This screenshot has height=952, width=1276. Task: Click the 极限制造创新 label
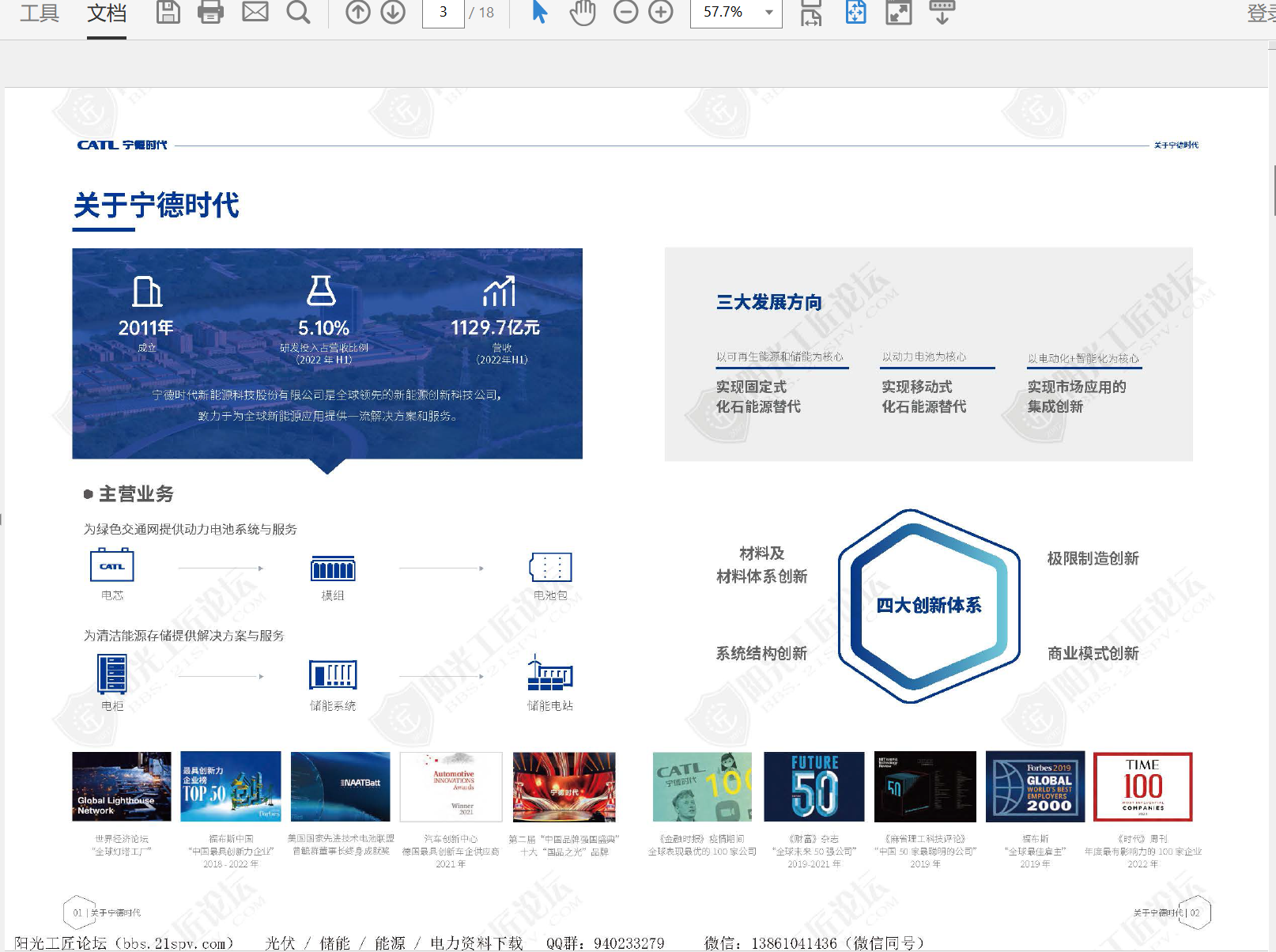click(1093, 558)
